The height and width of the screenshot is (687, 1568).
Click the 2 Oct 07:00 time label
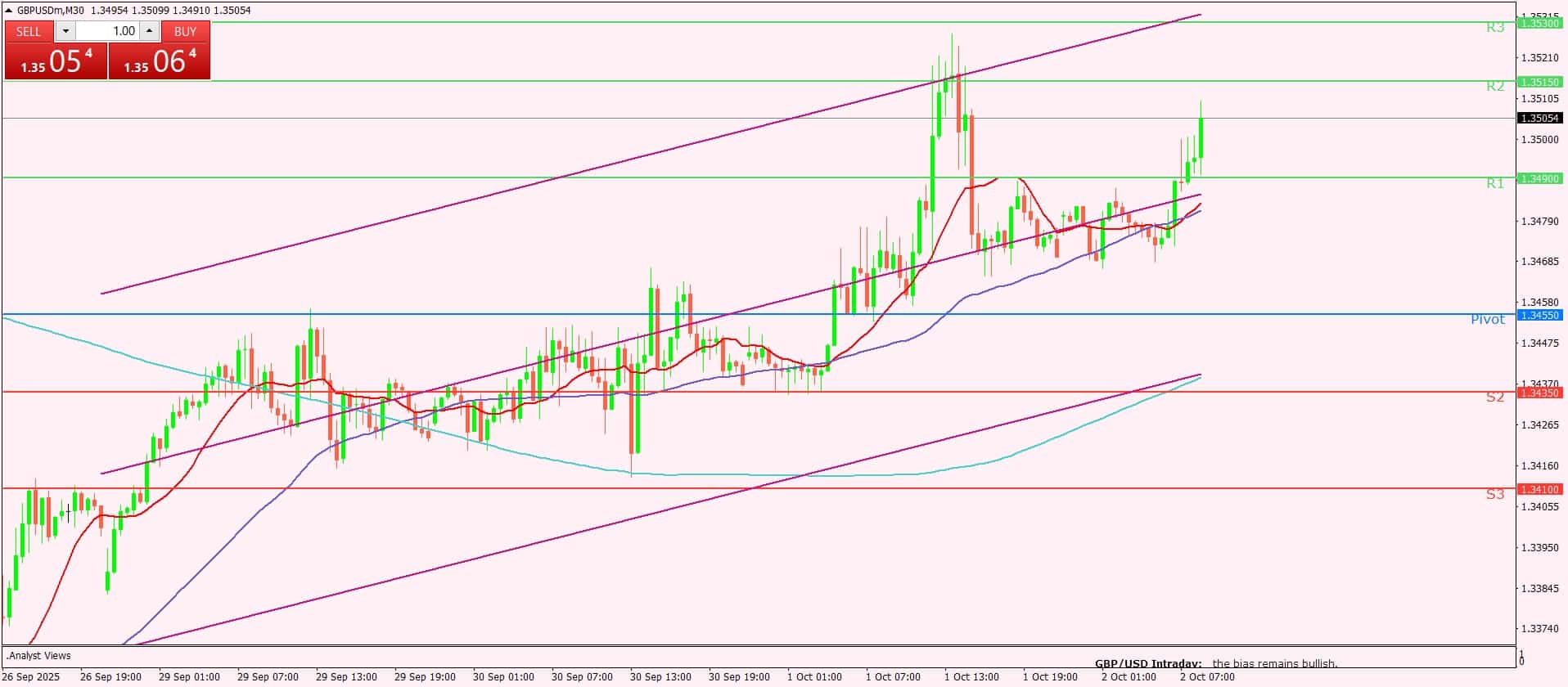(1206, 677)
